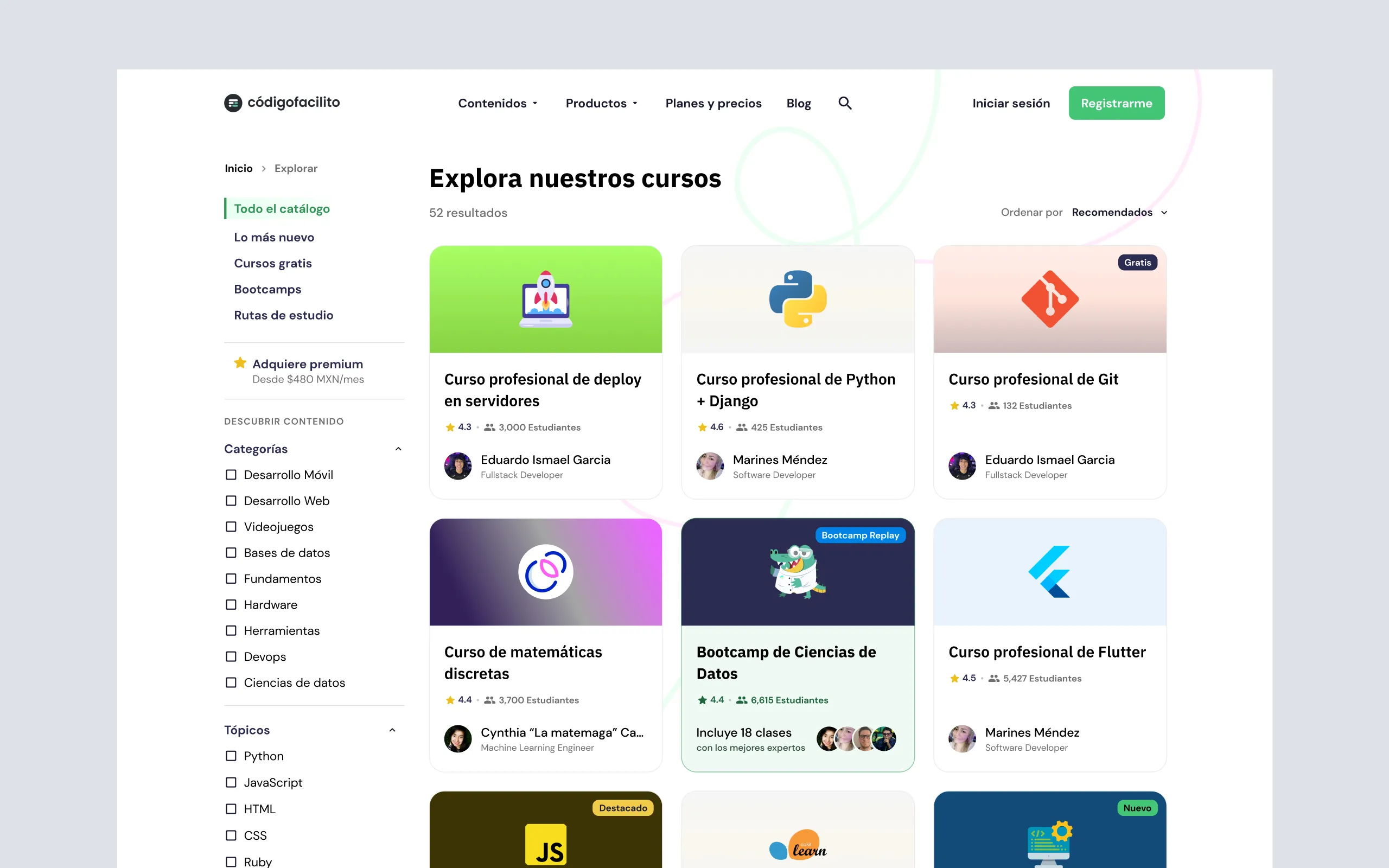1389x868 pixels.
Task: Open Curso profesional de Python + Django
Action: 795,390
